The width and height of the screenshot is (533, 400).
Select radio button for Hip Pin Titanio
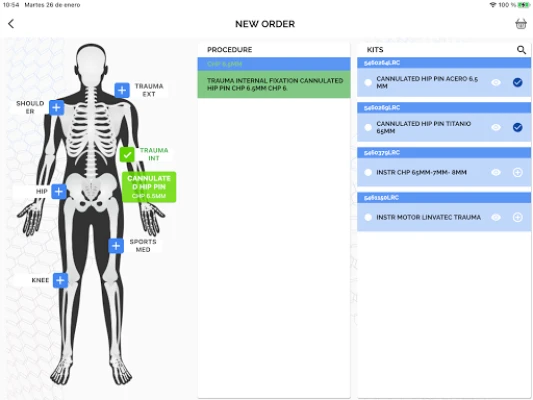click(x=368, y=127)
